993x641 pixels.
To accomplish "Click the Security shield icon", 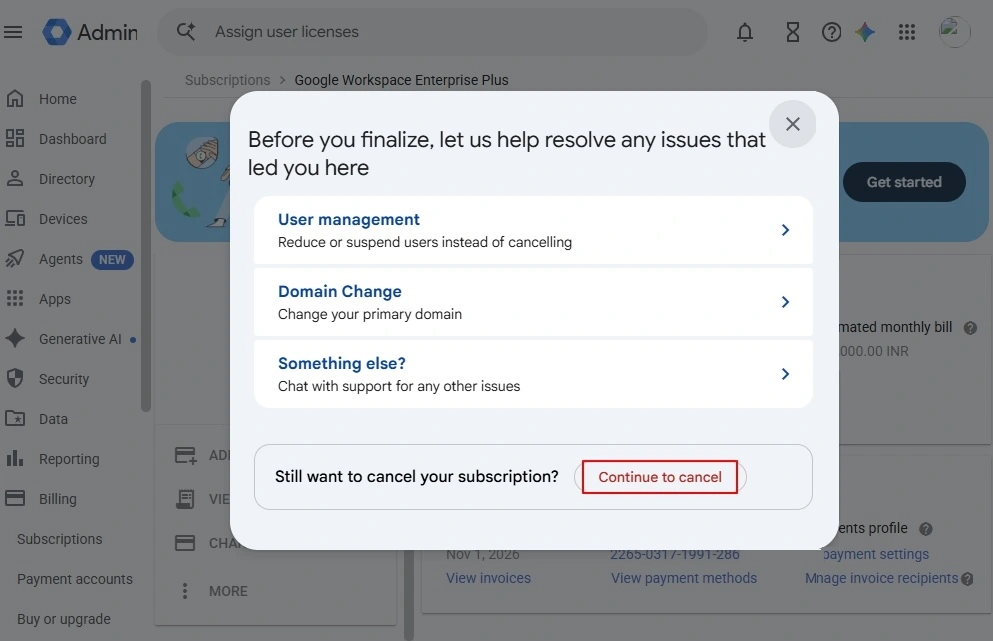I will 15,378.
